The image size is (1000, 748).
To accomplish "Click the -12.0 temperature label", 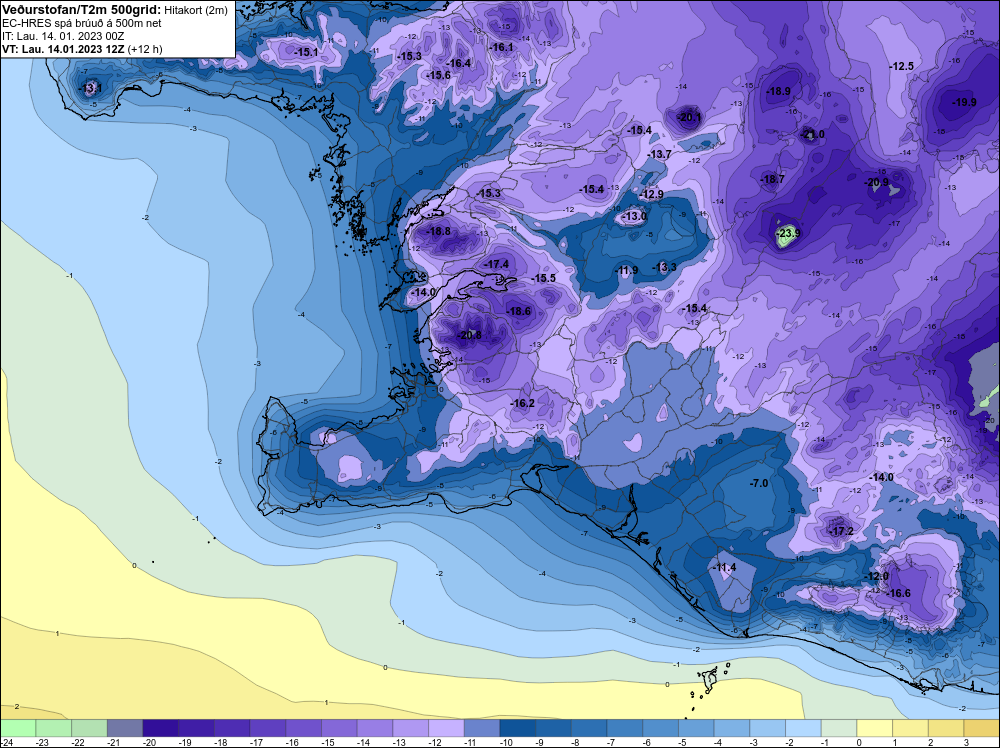I will tap(876, 576).
